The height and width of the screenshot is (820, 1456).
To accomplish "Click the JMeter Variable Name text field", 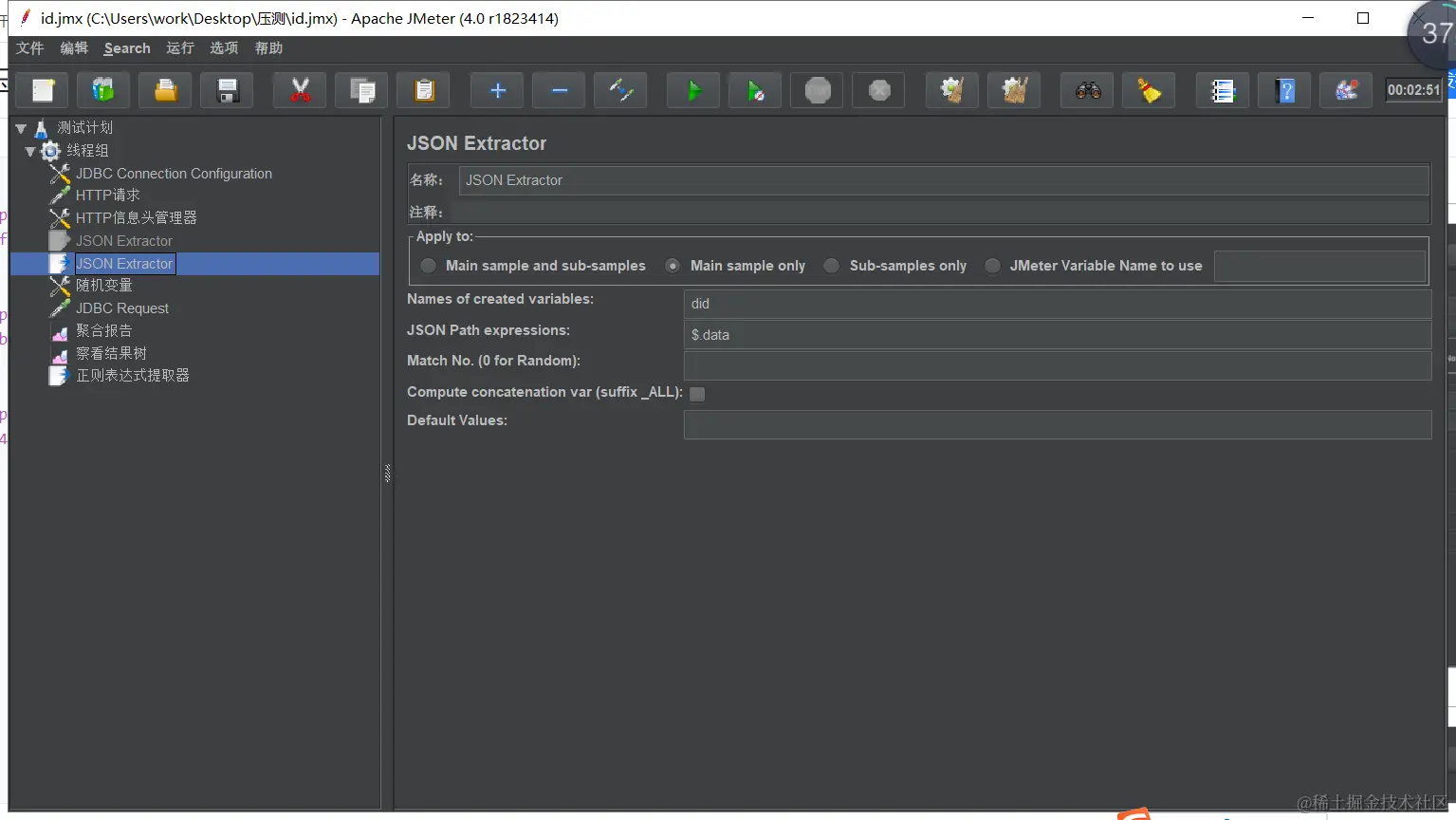I will pyautogui.click(x=1320, y=267).
